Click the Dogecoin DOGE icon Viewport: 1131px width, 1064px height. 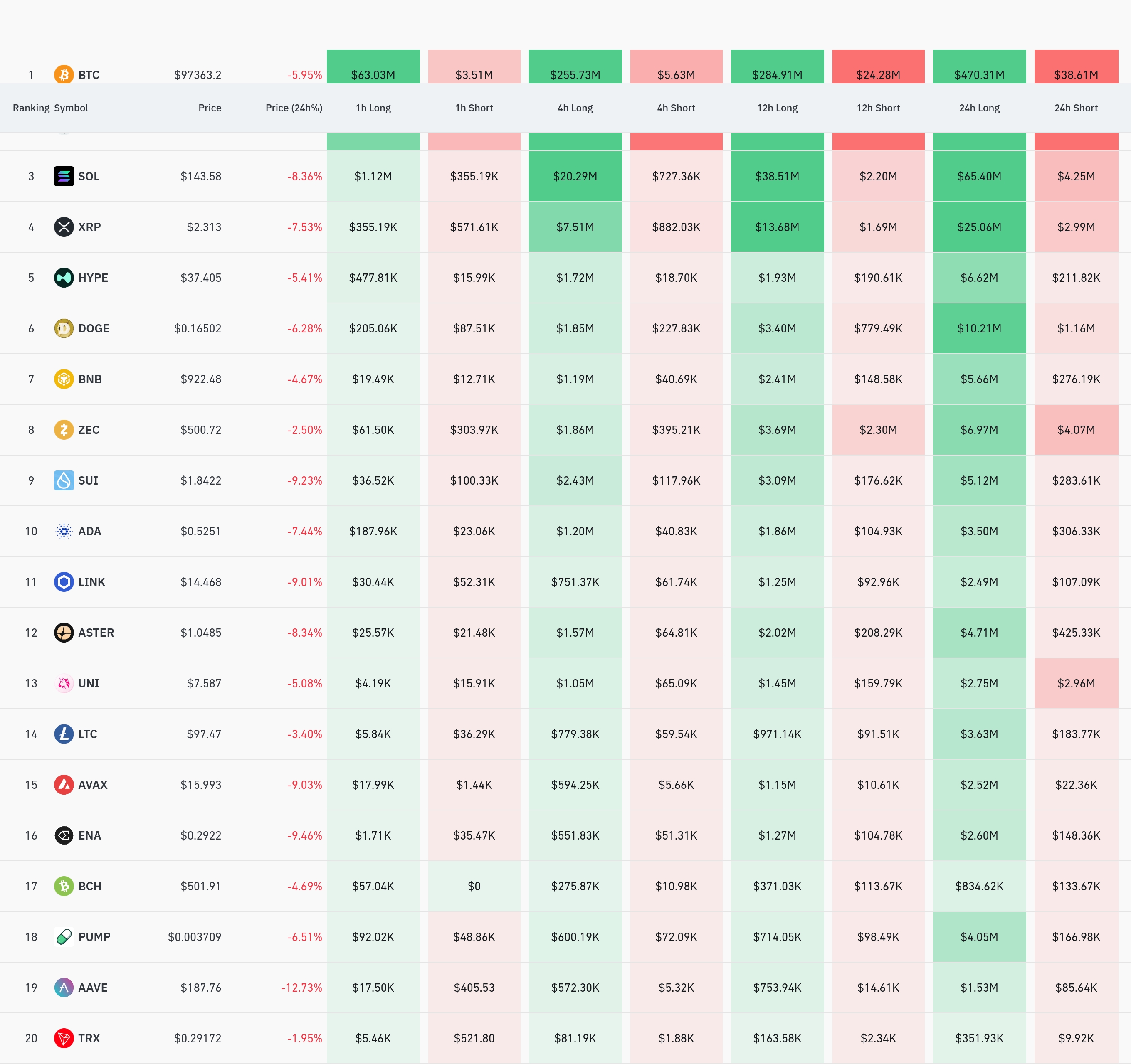click(x=64, y=328)
